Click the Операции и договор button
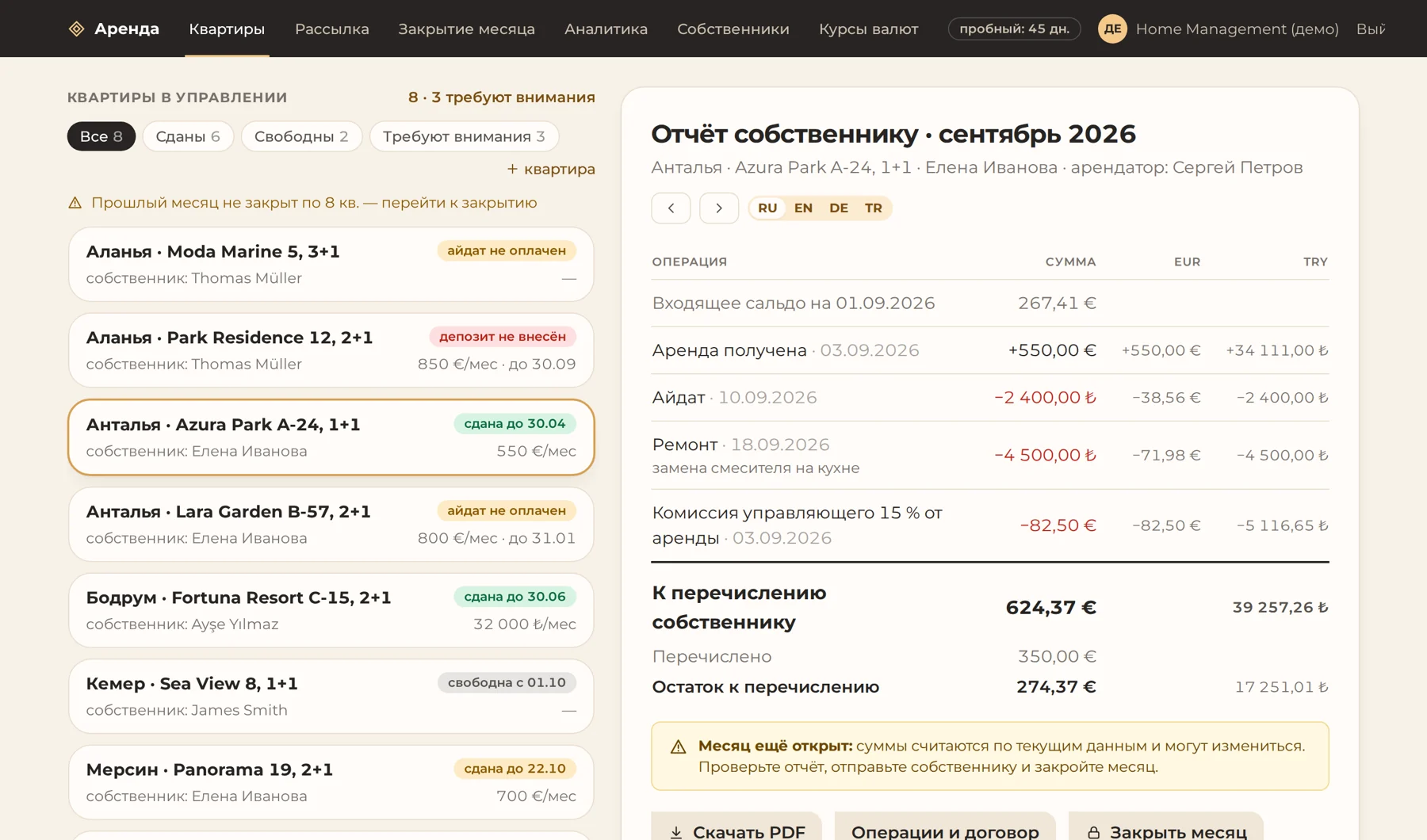This screenshot has height=840, width=1427. 945,826
